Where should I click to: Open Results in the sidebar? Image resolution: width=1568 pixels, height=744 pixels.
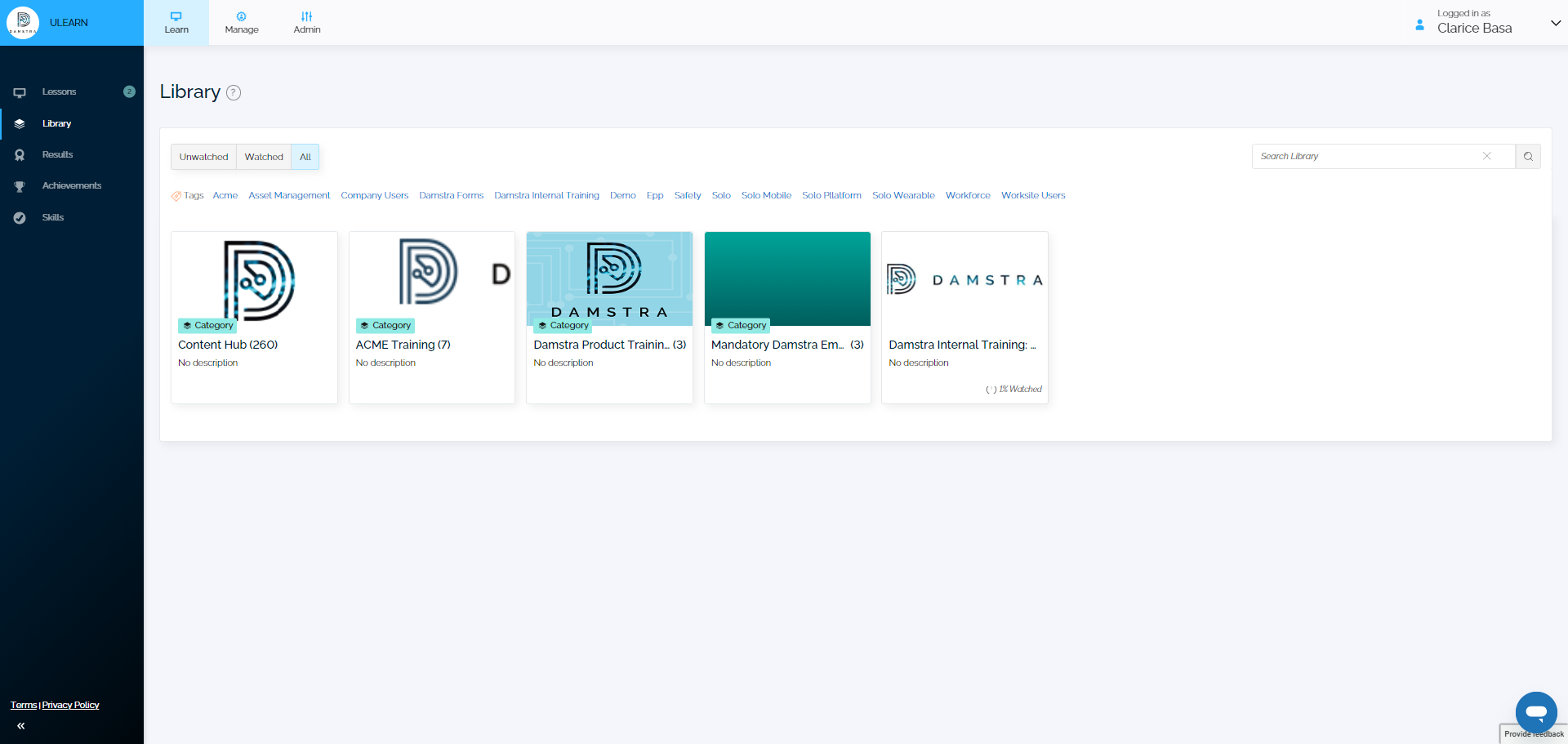tap(57, 155)
